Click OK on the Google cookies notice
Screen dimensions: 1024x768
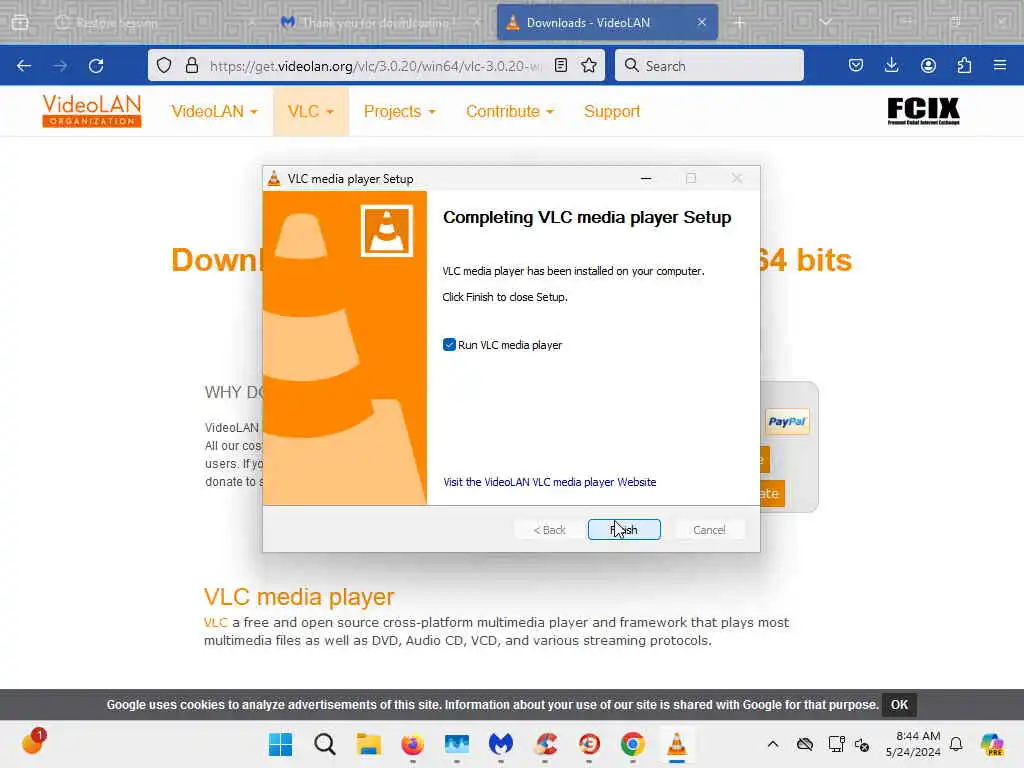(899, 705)
